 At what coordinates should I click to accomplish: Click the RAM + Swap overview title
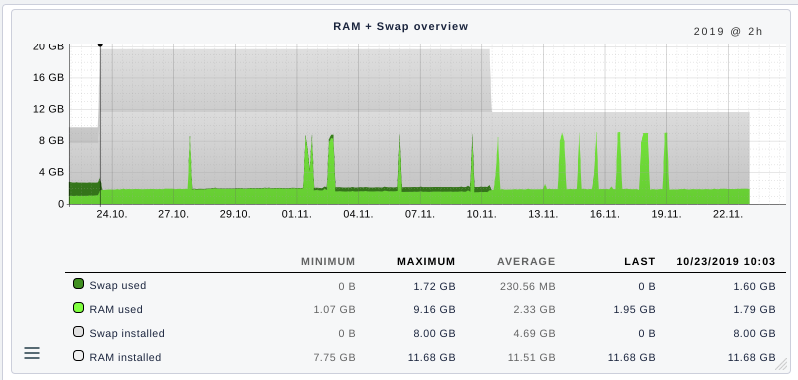pos(401,26)
